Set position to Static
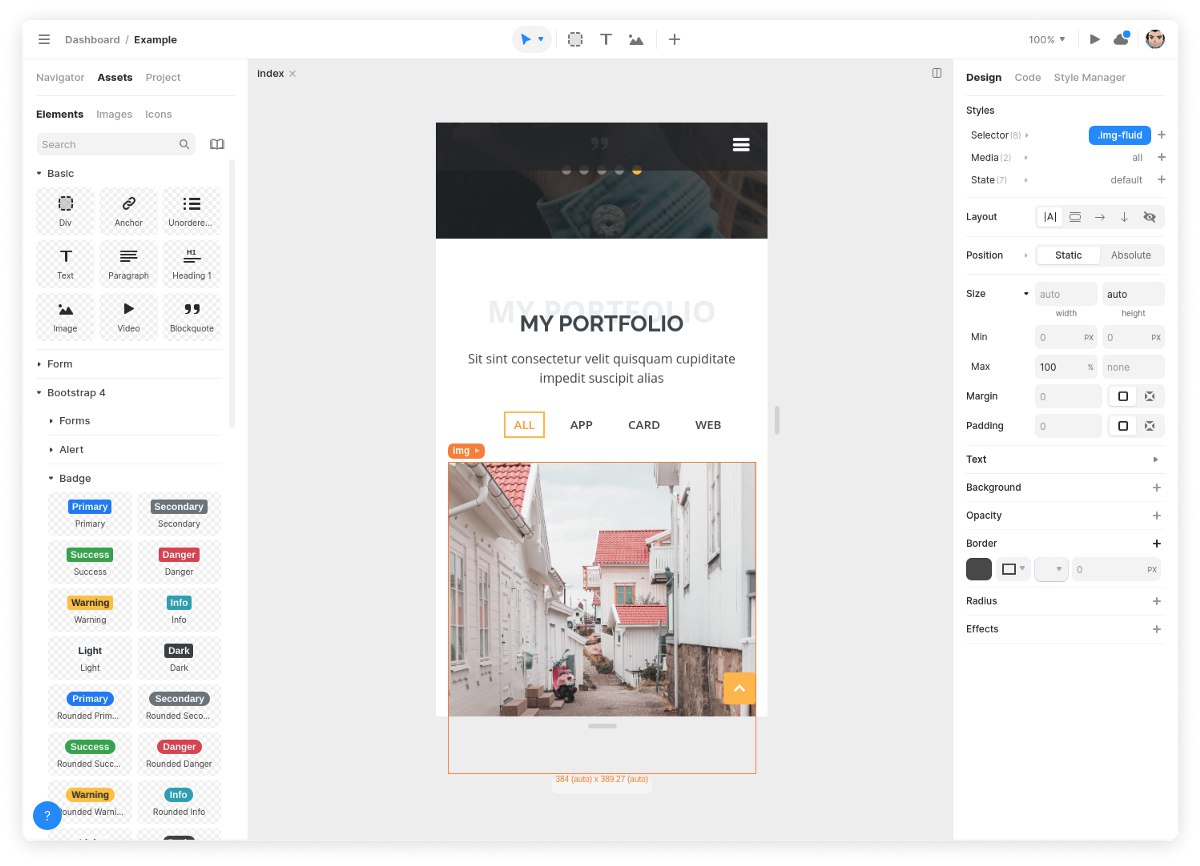The height and width of the screenshot is (866, 1200). (x=1068, y=255)
